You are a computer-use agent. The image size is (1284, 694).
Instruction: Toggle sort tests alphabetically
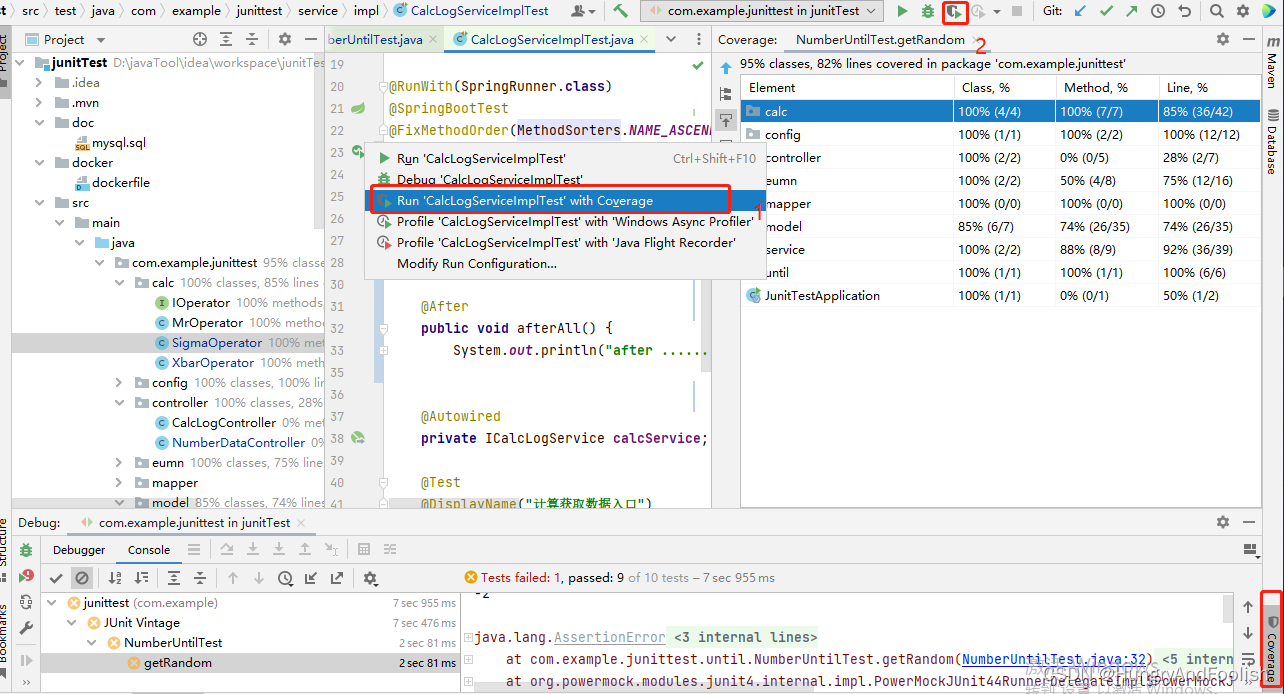pyautogui.click(x=115, y=578)
